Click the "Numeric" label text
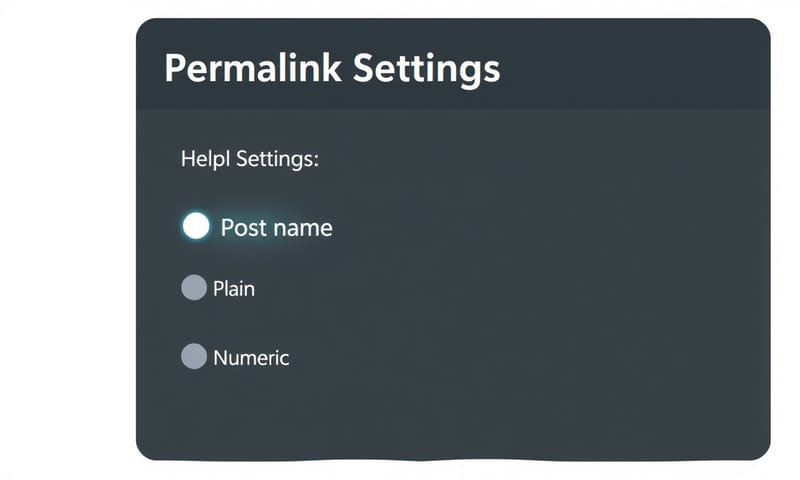The width and height of the screenshot is (800, 480). pos(251,357)
